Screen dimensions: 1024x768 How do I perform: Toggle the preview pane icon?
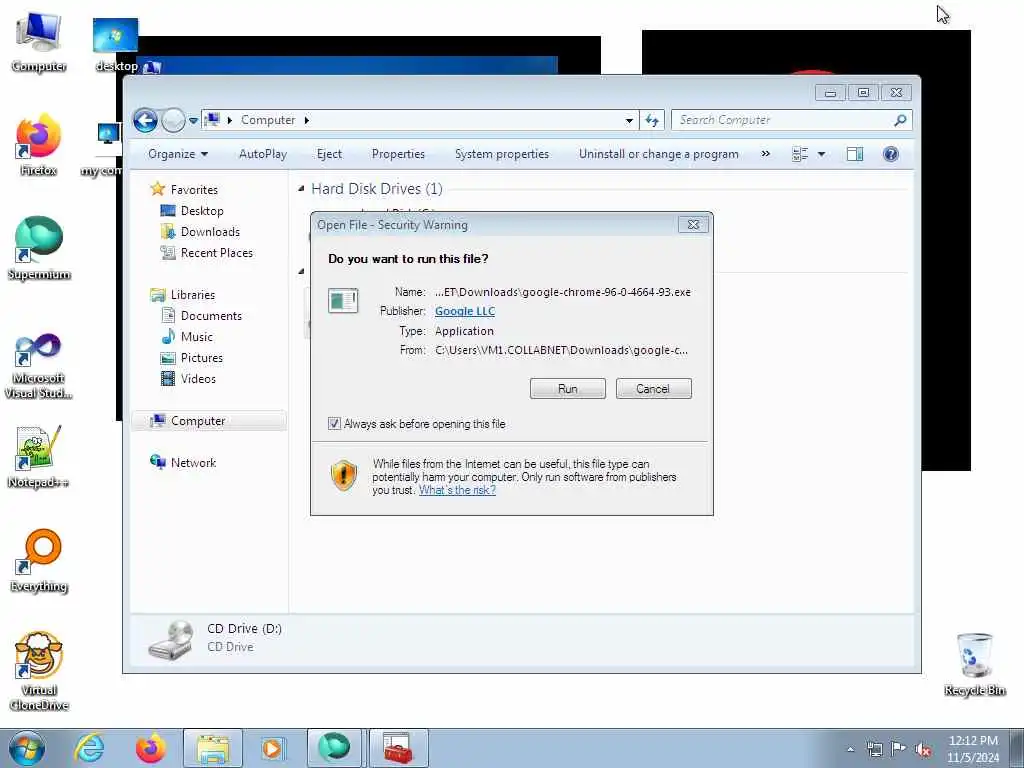(855, 154)
